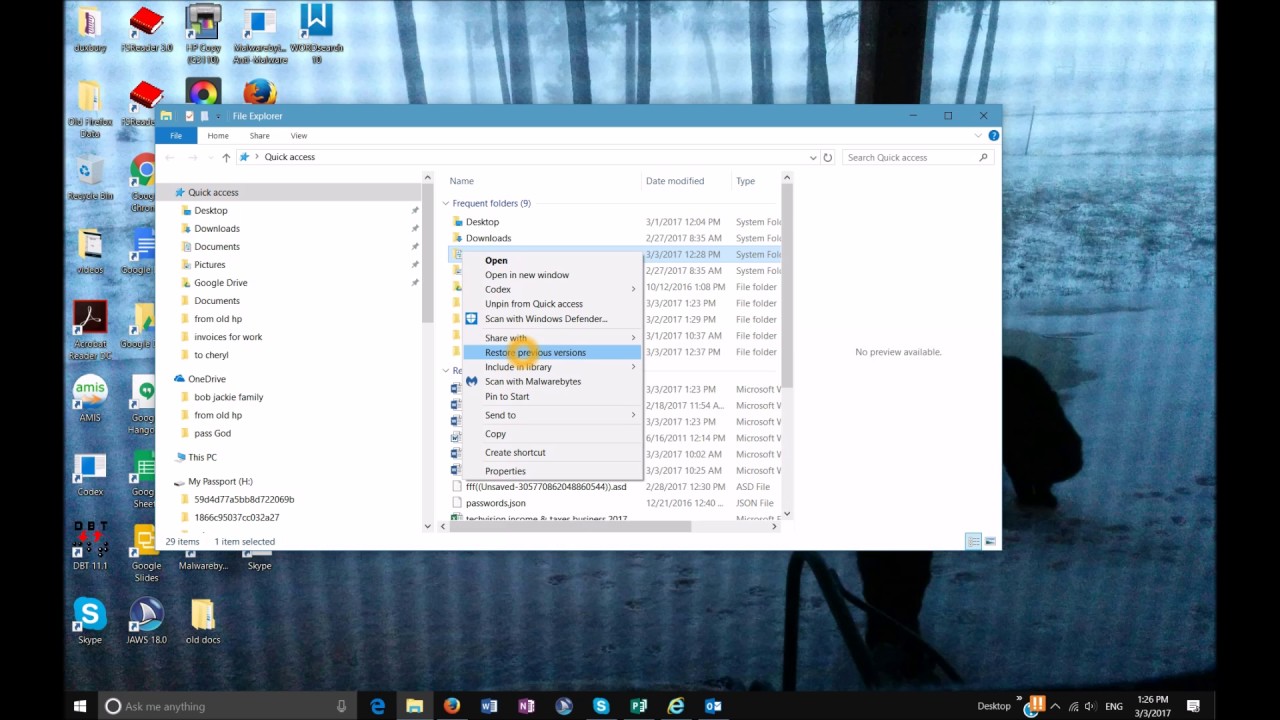The image size is (1280, 720).
Task: Launch Skype from bottom-row desktop icon
Action: coord(90,621)
